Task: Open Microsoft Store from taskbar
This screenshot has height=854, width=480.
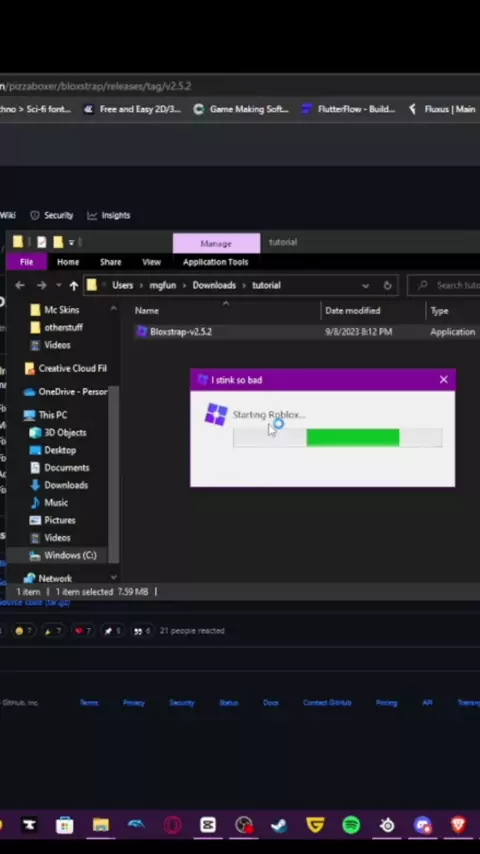Action: 64,825
